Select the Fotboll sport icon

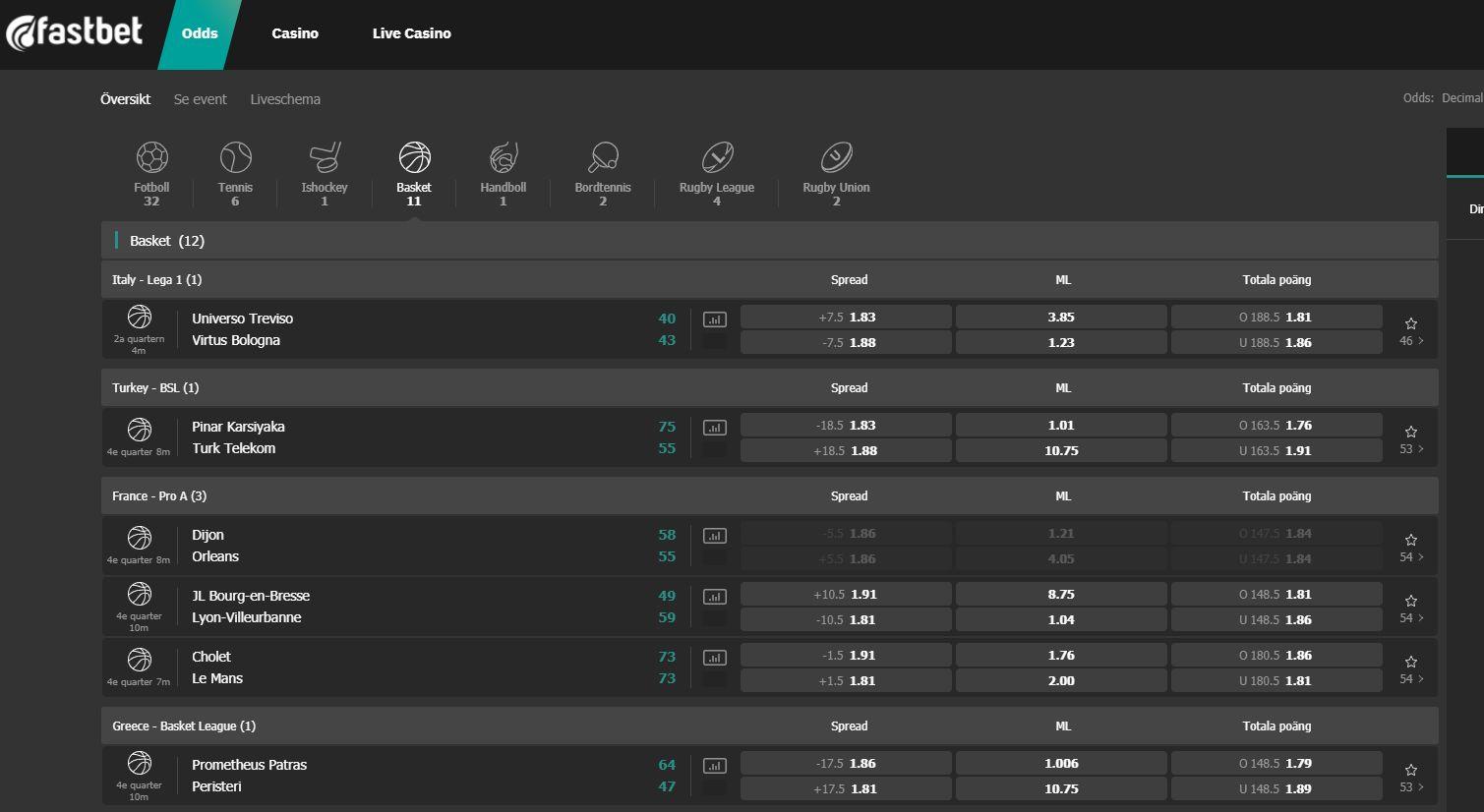coord(151,157)
